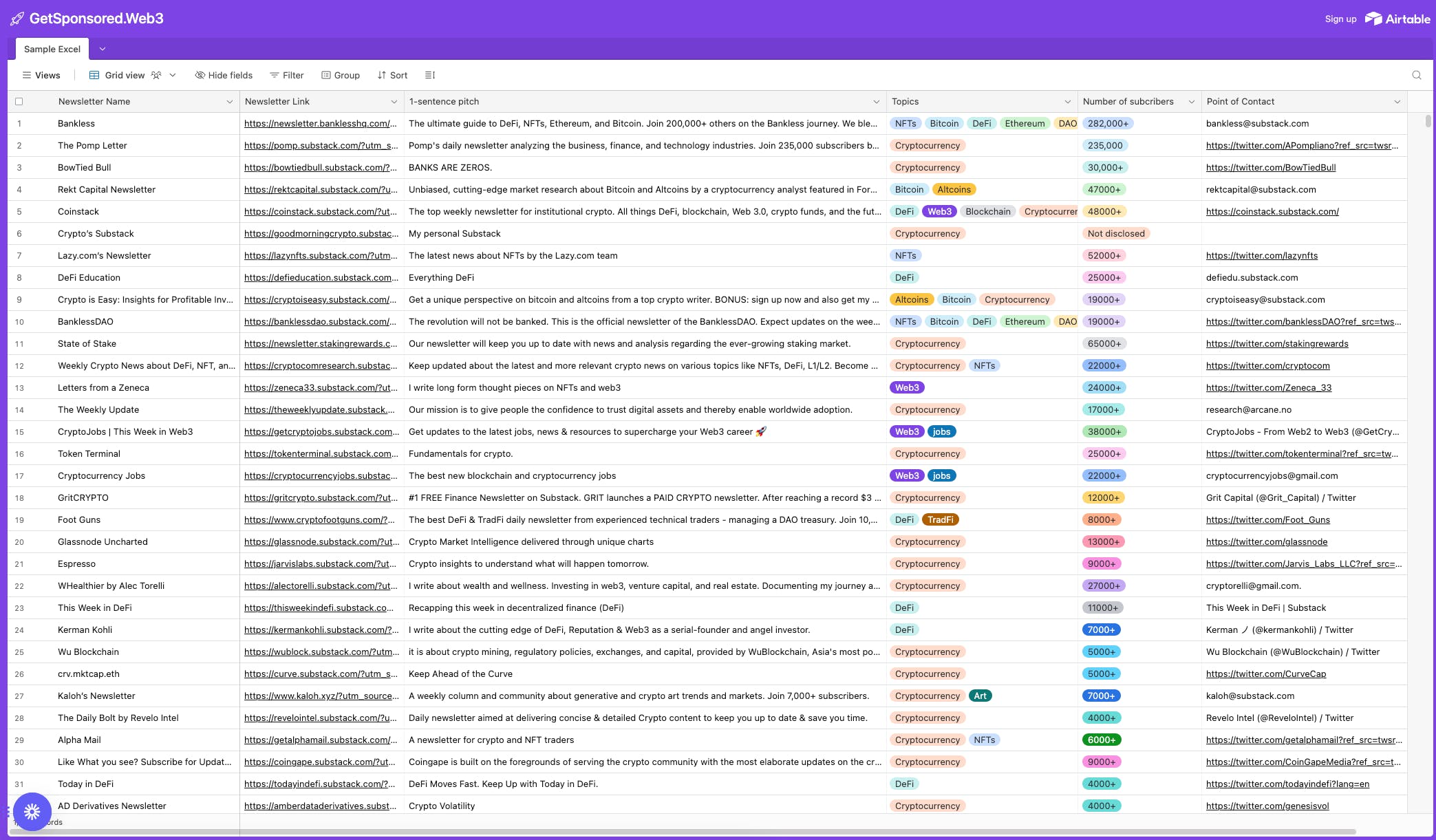The width and height of the screenshot is (1436, 840).
Task: Click the 6000+ badge in Alpha Mail row
Action: [x=1102, y=740]
